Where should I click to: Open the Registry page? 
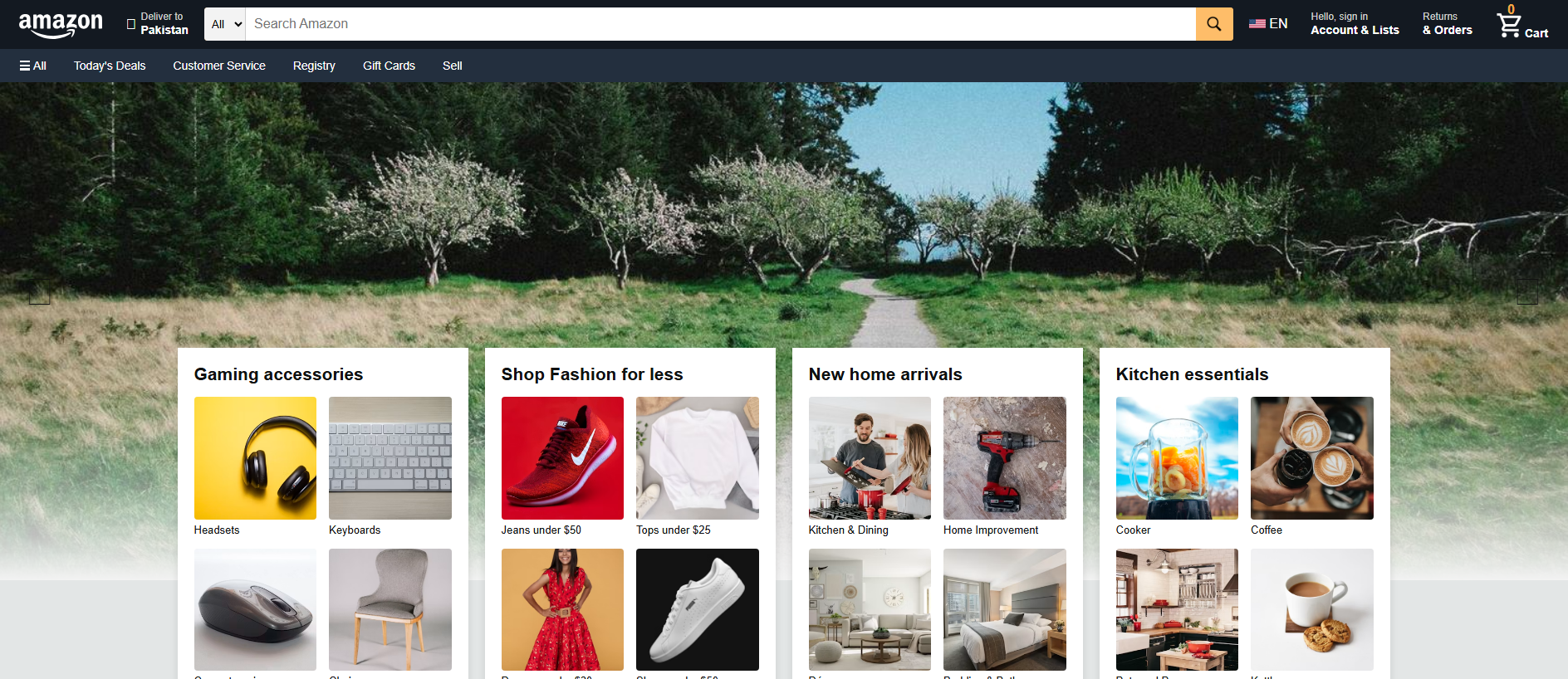tap(314, 66)
